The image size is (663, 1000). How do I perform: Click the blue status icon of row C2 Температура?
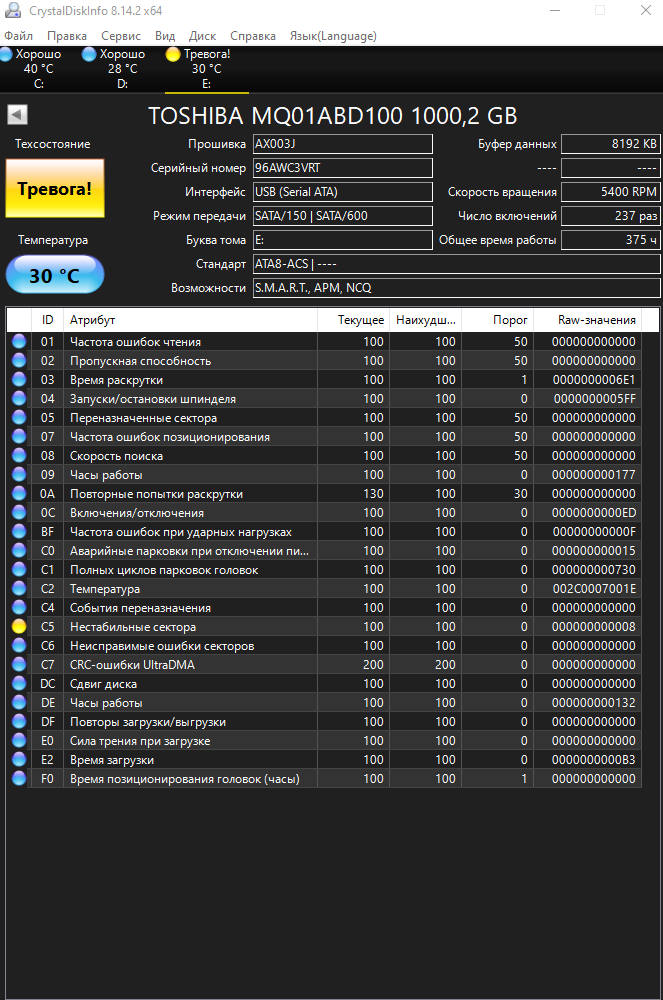coord(19,589)
